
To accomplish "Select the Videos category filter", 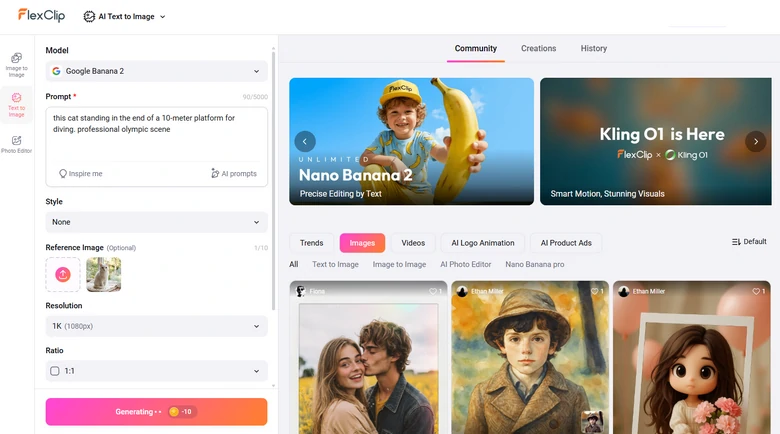I will tap(413, 243).
